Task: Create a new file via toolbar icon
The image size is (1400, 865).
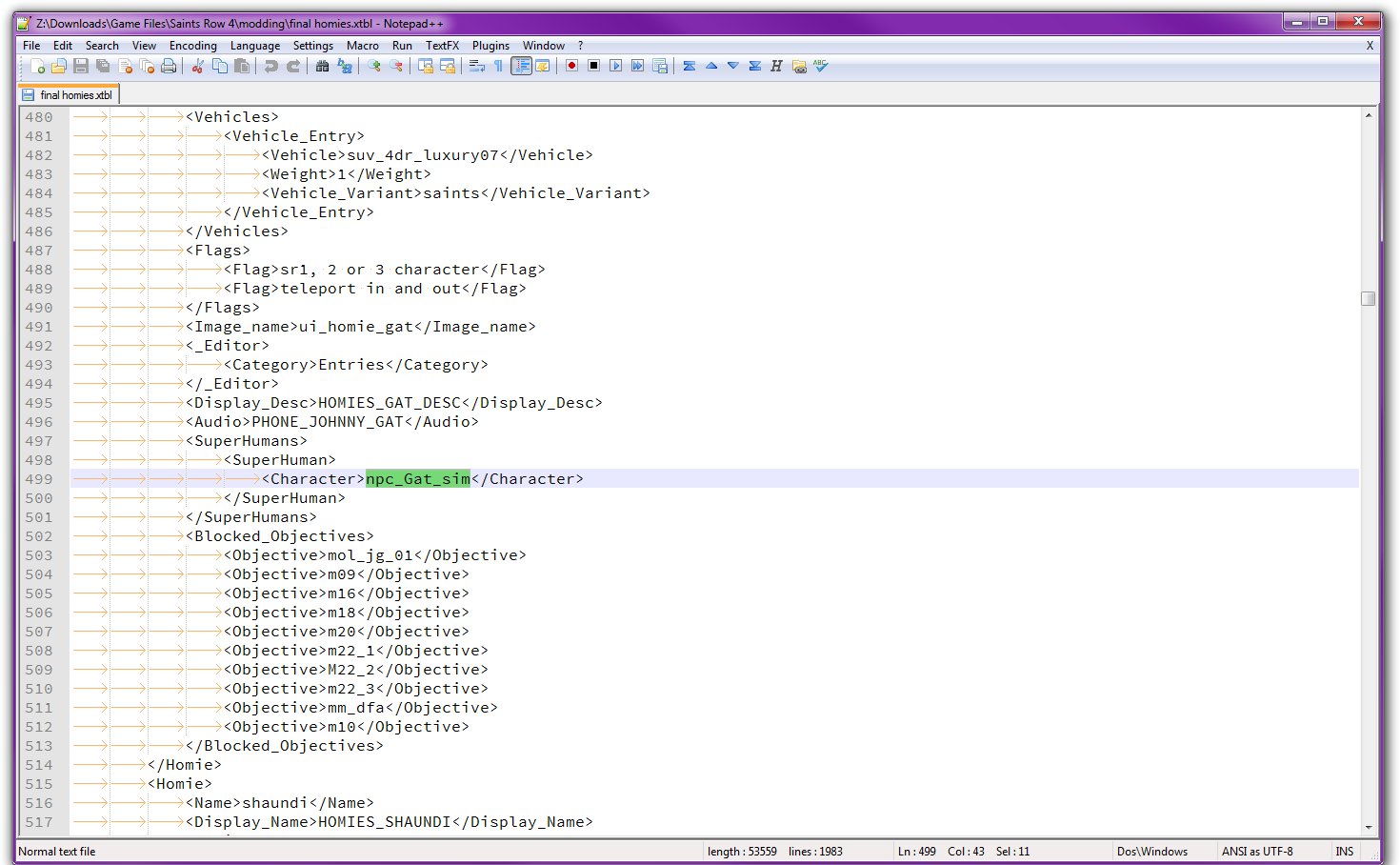Action: click(37, 66)
